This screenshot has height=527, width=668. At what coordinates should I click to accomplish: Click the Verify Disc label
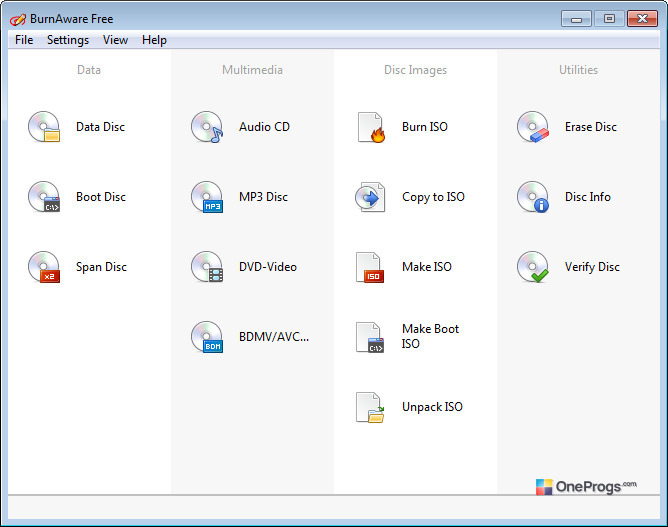[592, 267]
